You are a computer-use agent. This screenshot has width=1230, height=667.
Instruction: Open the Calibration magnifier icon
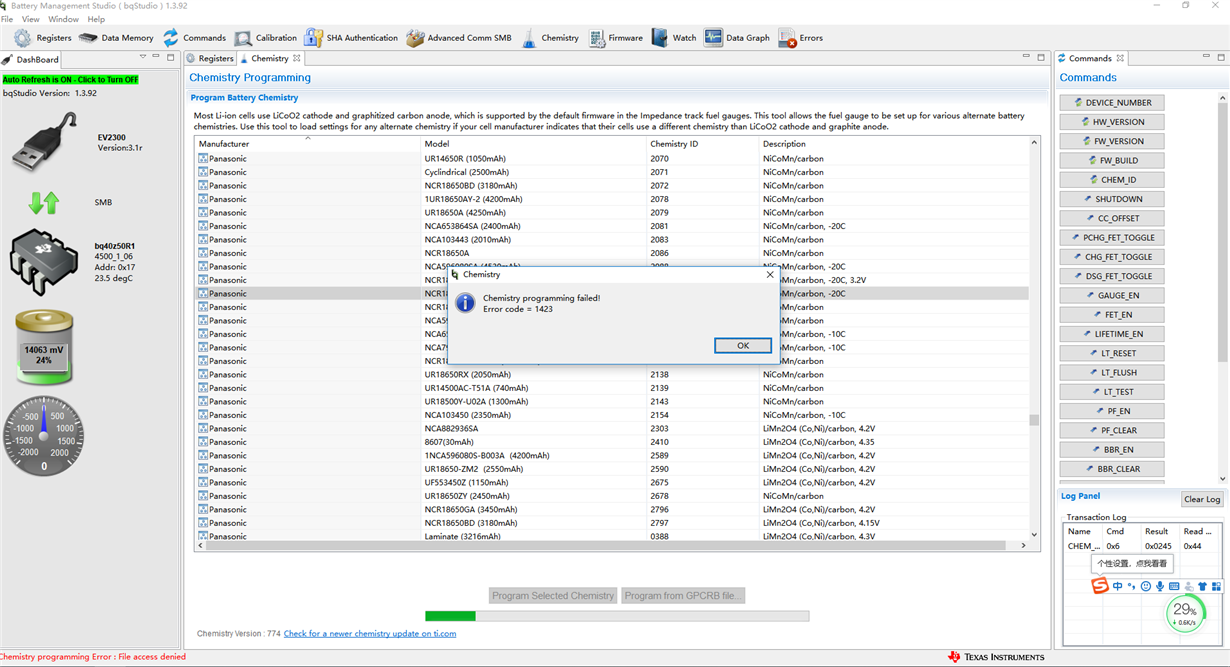pos(243,38)
